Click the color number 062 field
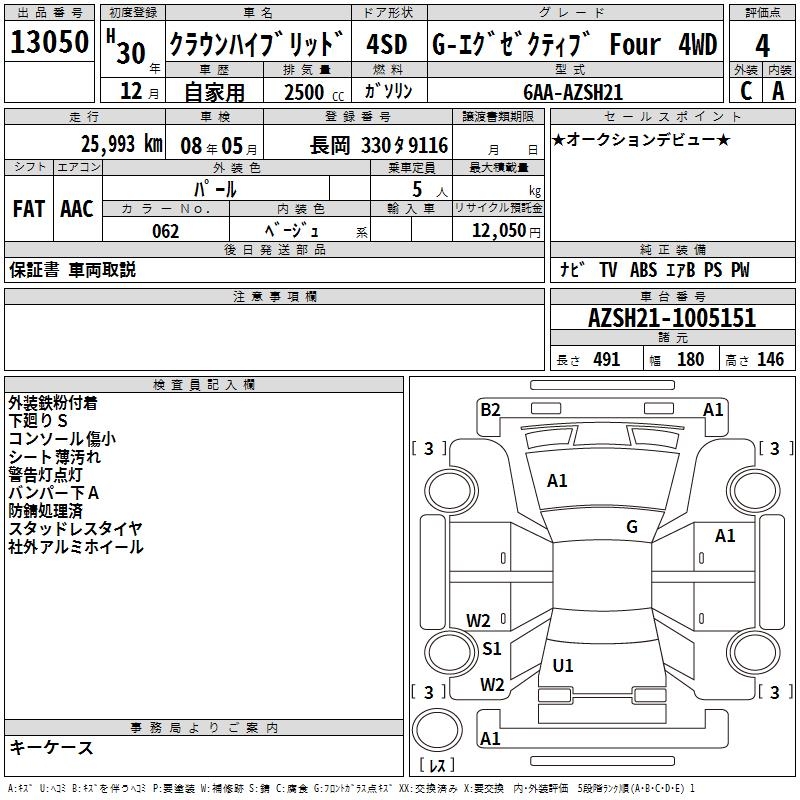 165,231
